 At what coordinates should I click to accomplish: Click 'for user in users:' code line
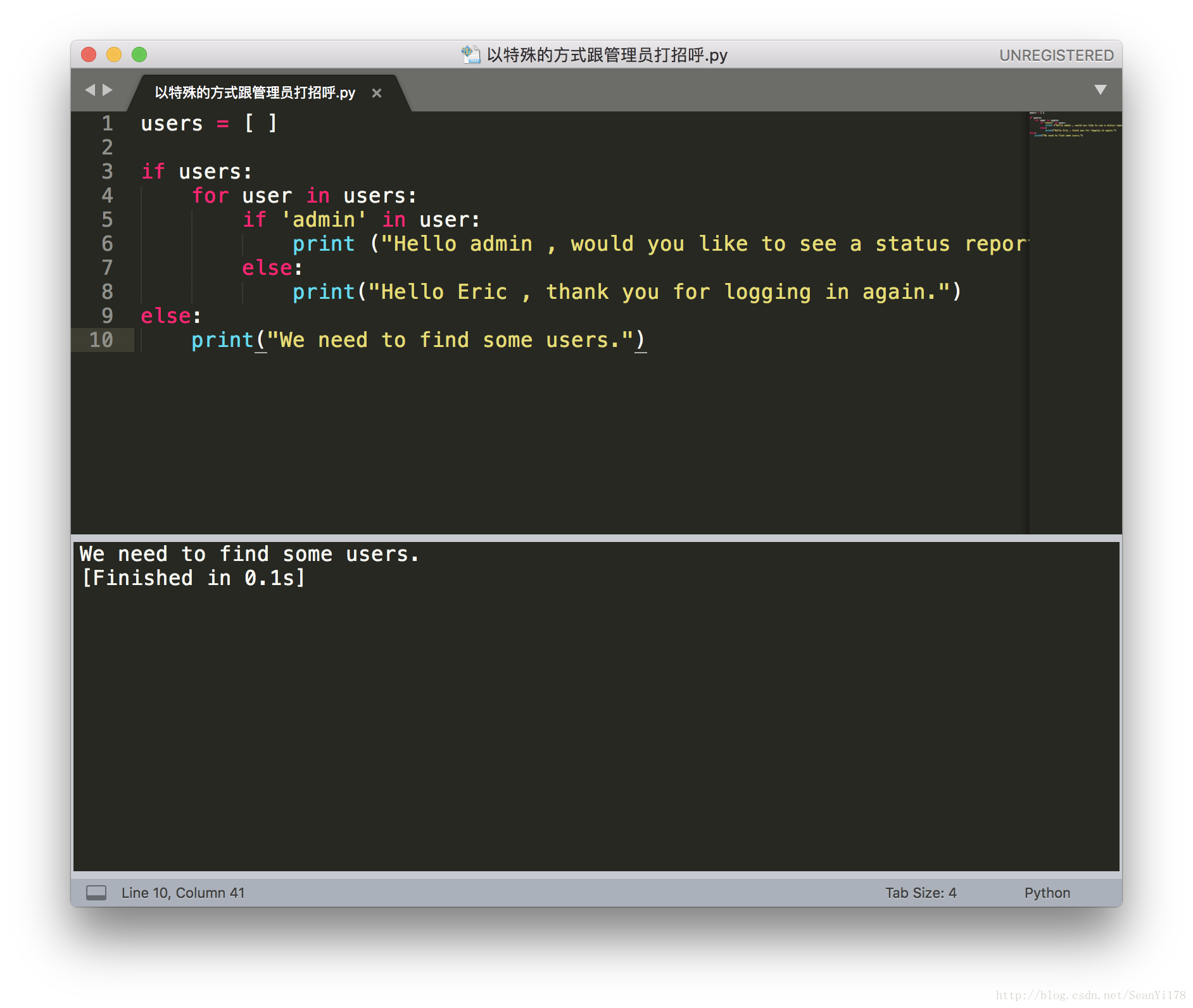pos(305,196)
